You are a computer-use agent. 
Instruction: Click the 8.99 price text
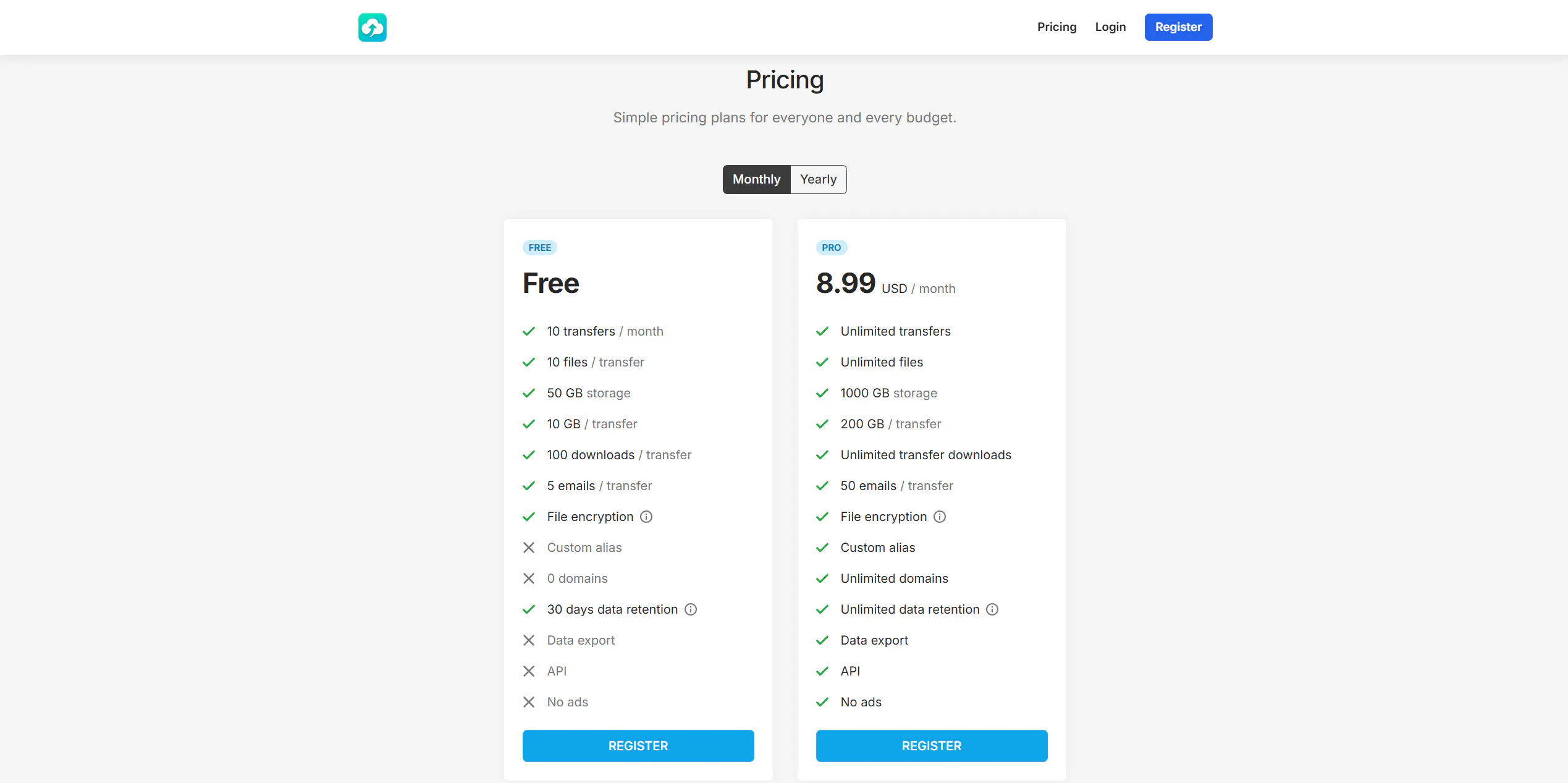point(846,284)
